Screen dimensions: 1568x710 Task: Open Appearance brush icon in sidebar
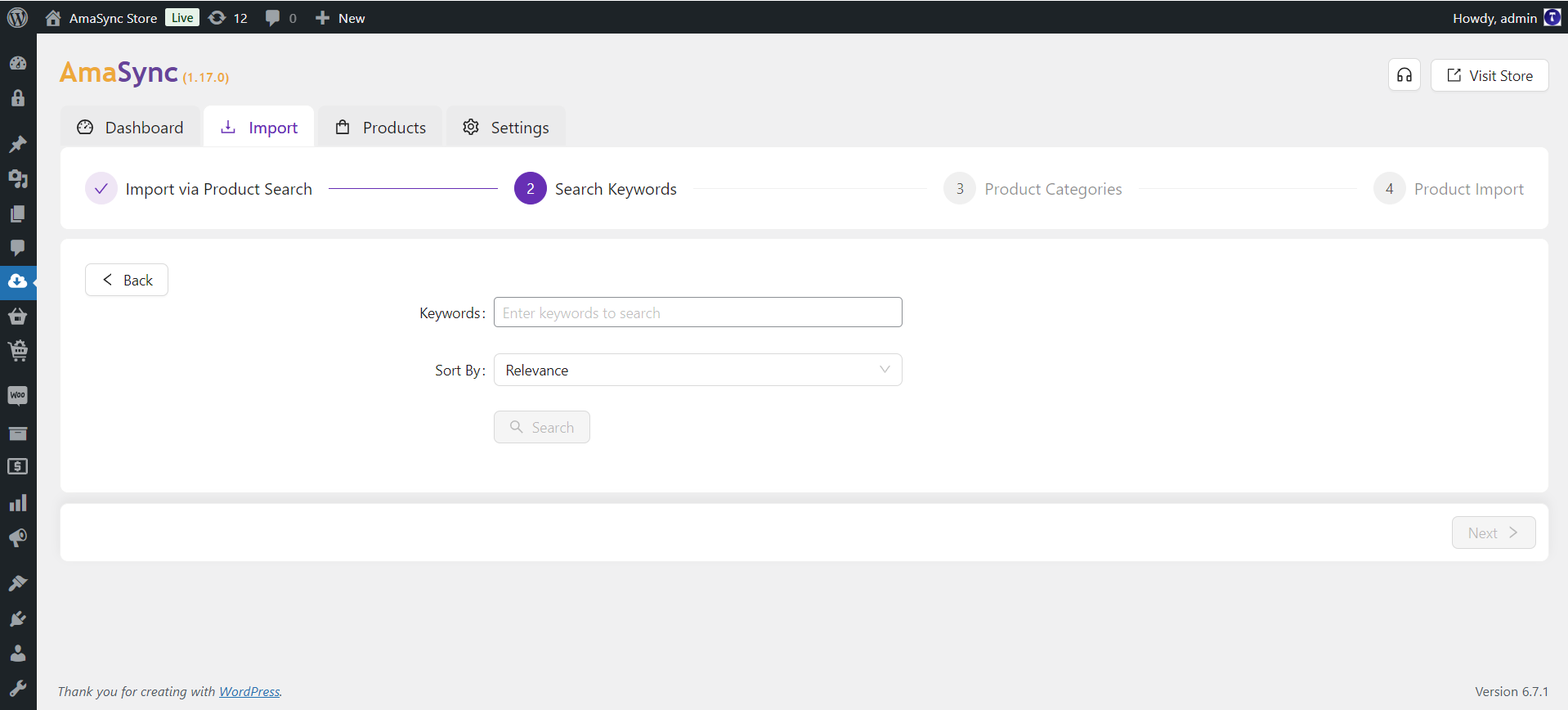pyautogui.click(x=18, y=583)
